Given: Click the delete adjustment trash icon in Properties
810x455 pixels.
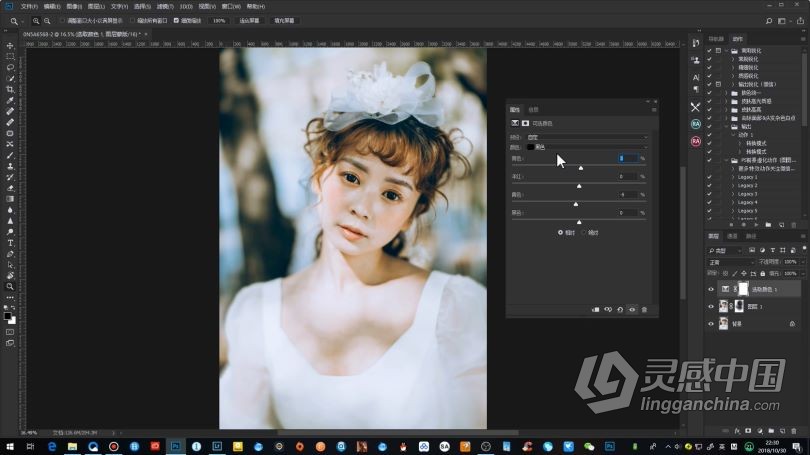Looking at the screenshot, I should 644,310.
